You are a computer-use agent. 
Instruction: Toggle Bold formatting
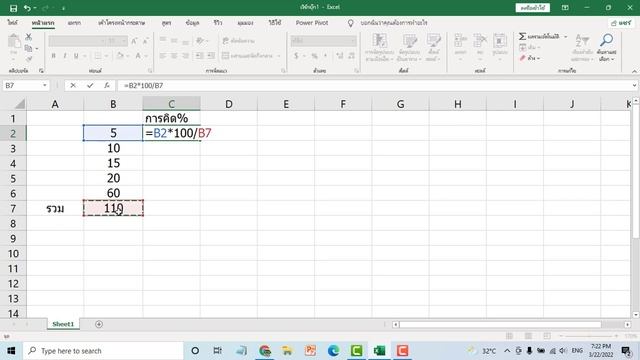53,56
